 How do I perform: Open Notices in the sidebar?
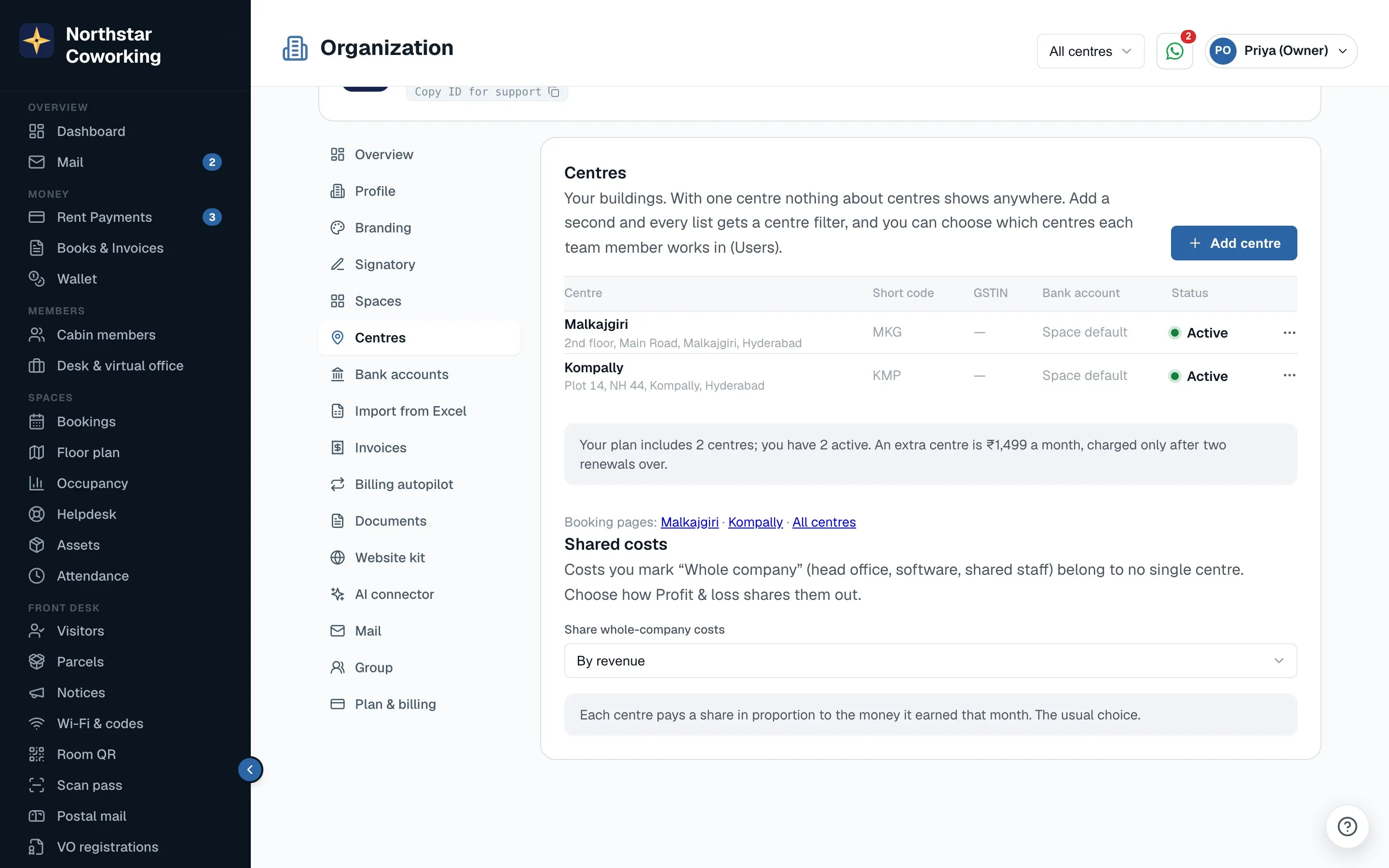pos(125,693)
